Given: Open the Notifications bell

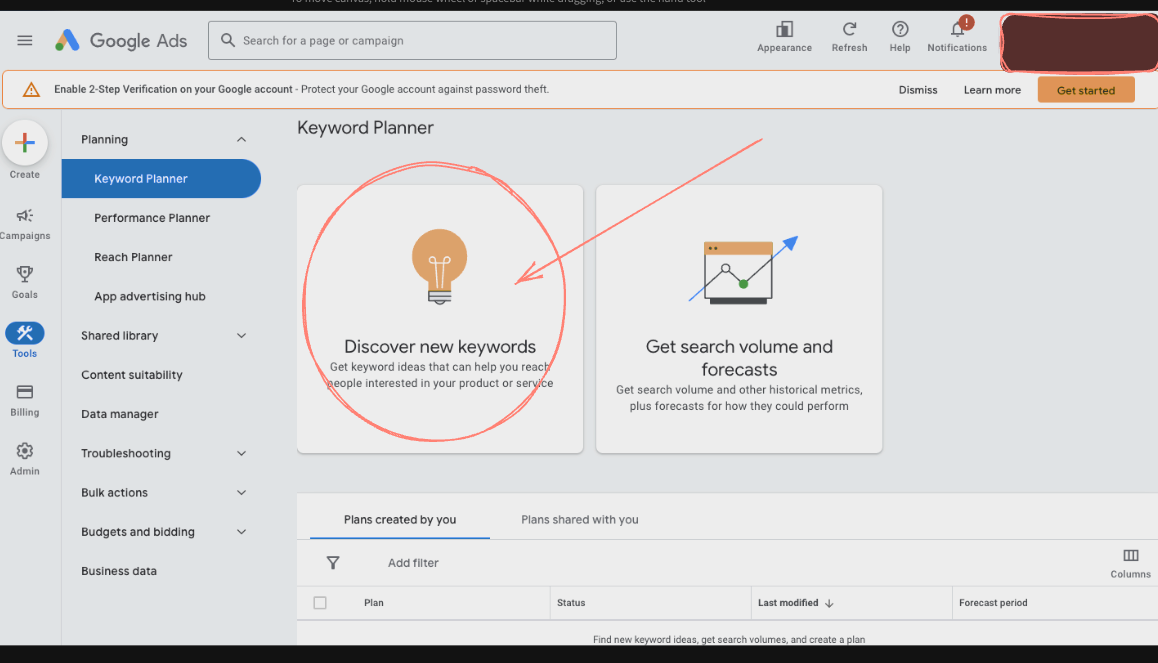Looking at the screenshot, I should click(x=957, y=30).
